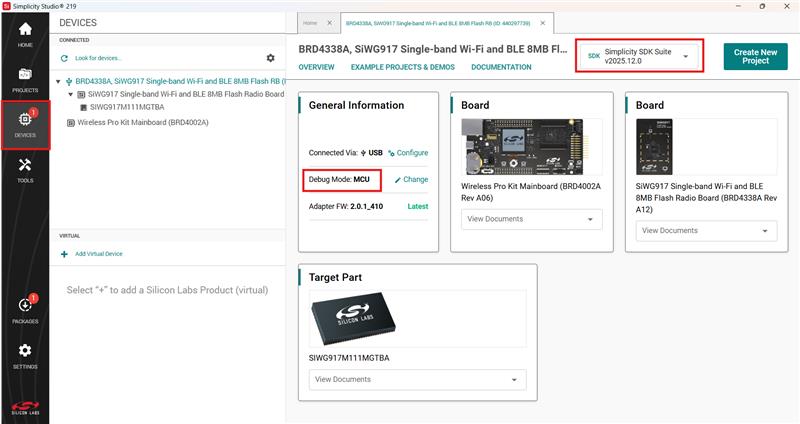
Task: Open the Home sidebar icon
Action: [x=25, y=35]
